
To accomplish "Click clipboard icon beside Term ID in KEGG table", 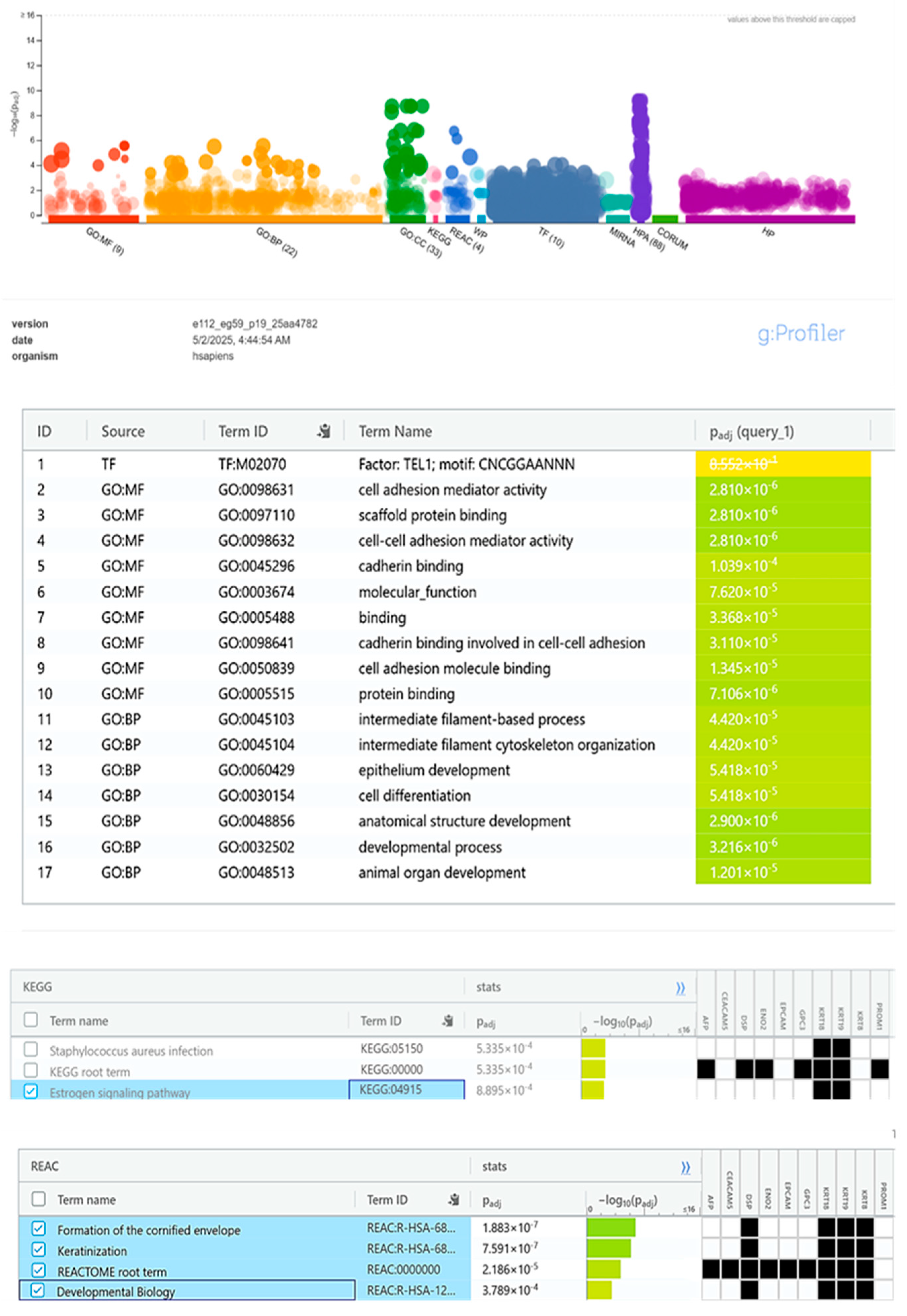I will [448, 1021].
